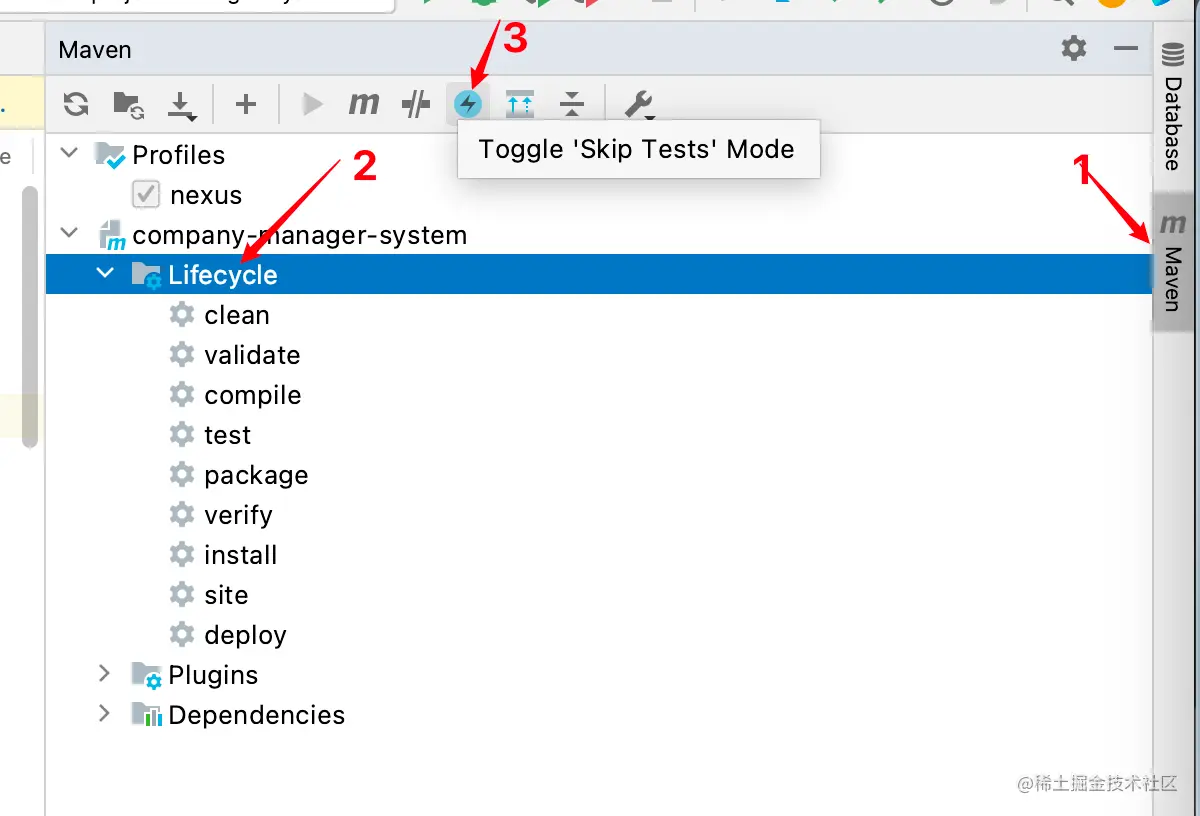Collapse the Profiles node
The height and width of the screenshot is (816, 1200).
coord(69,153)
